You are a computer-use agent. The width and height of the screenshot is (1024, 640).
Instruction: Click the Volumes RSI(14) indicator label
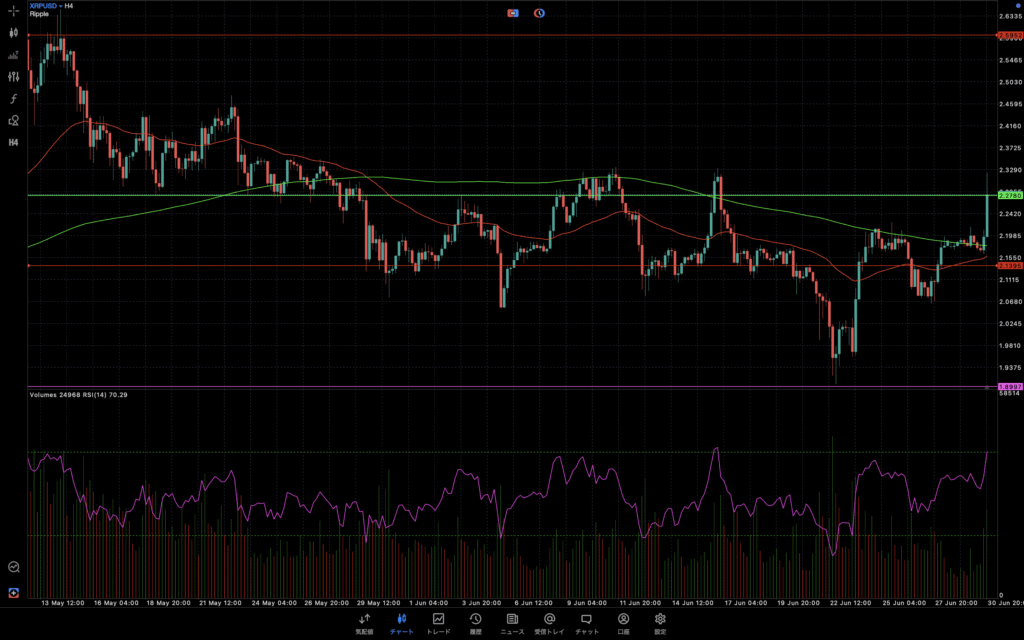[78, 395]
